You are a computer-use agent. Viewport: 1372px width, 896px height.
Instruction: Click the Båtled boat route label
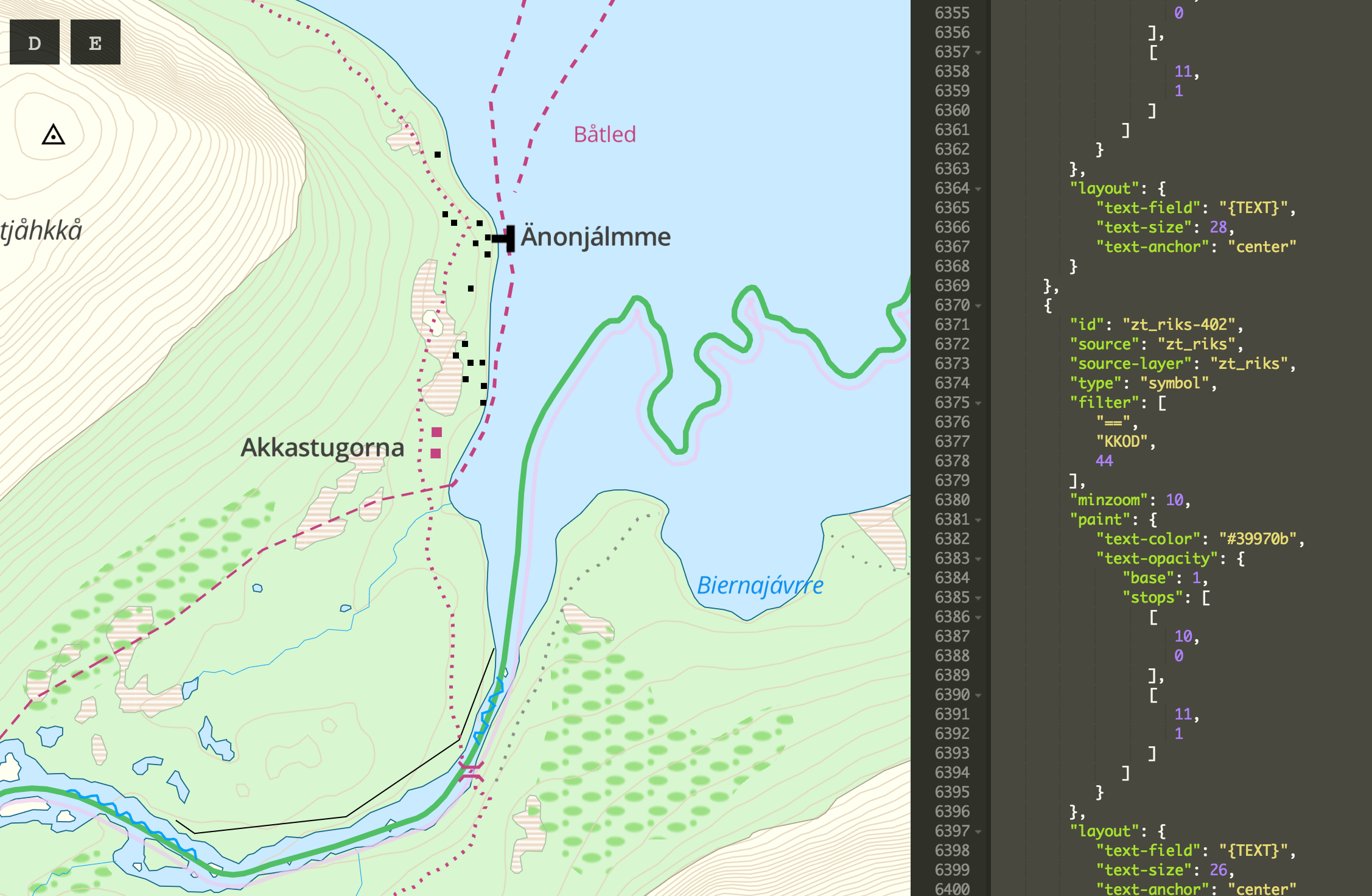604,135
